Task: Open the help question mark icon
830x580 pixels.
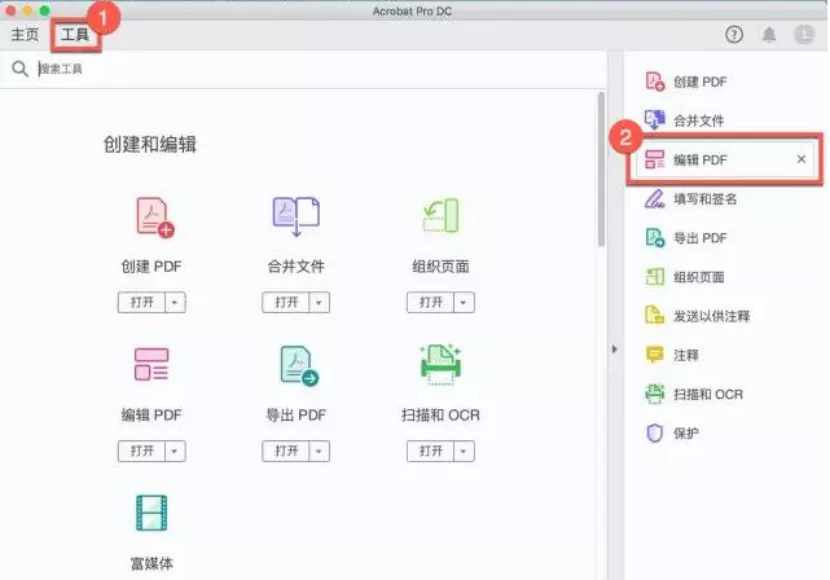Action: coord(734,35)
